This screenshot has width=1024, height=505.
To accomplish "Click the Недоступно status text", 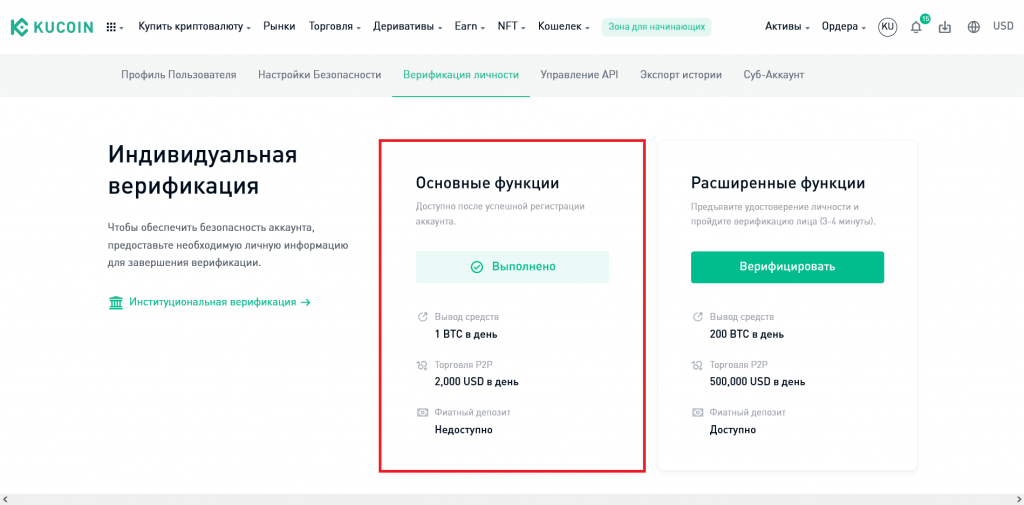I will pos(464,430).
